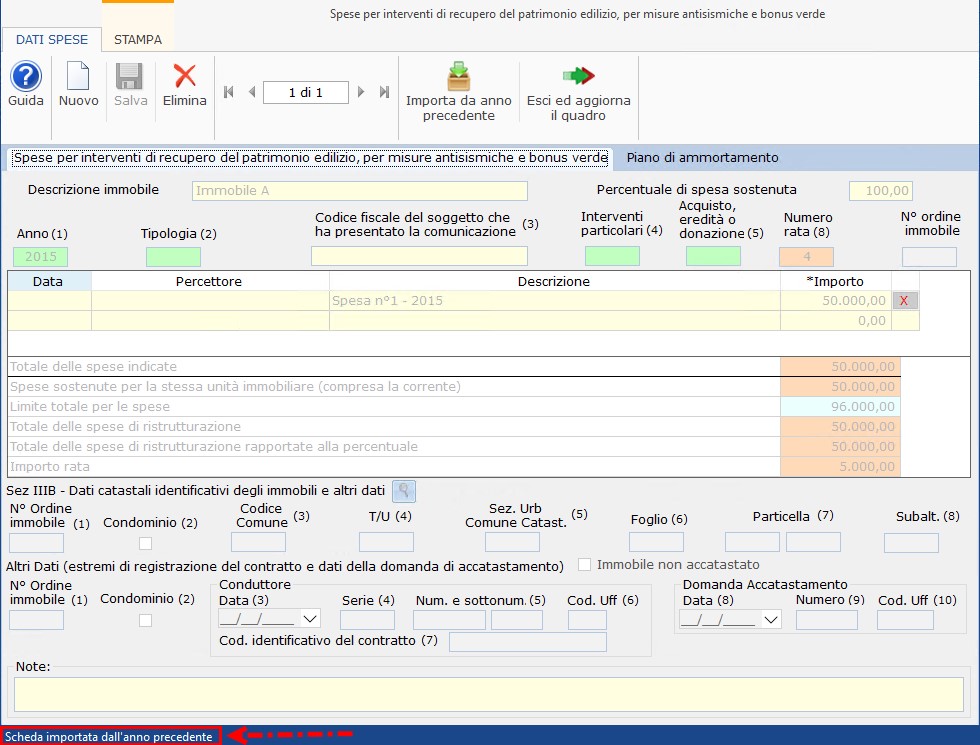980x745 pixels.
Task: Click the Limite totale 96.000,00 value
Action: tap(840, 407)
